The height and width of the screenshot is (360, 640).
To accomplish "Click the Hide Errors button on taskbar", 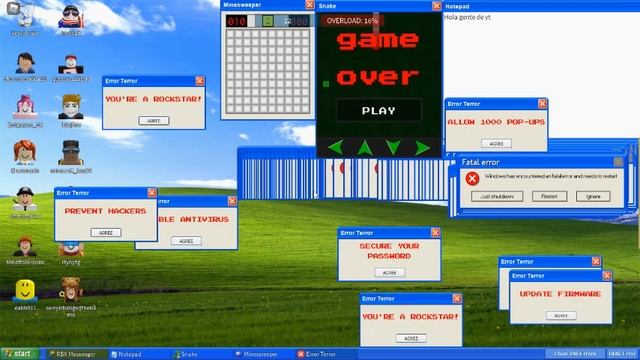I will (x=622, y=353).
